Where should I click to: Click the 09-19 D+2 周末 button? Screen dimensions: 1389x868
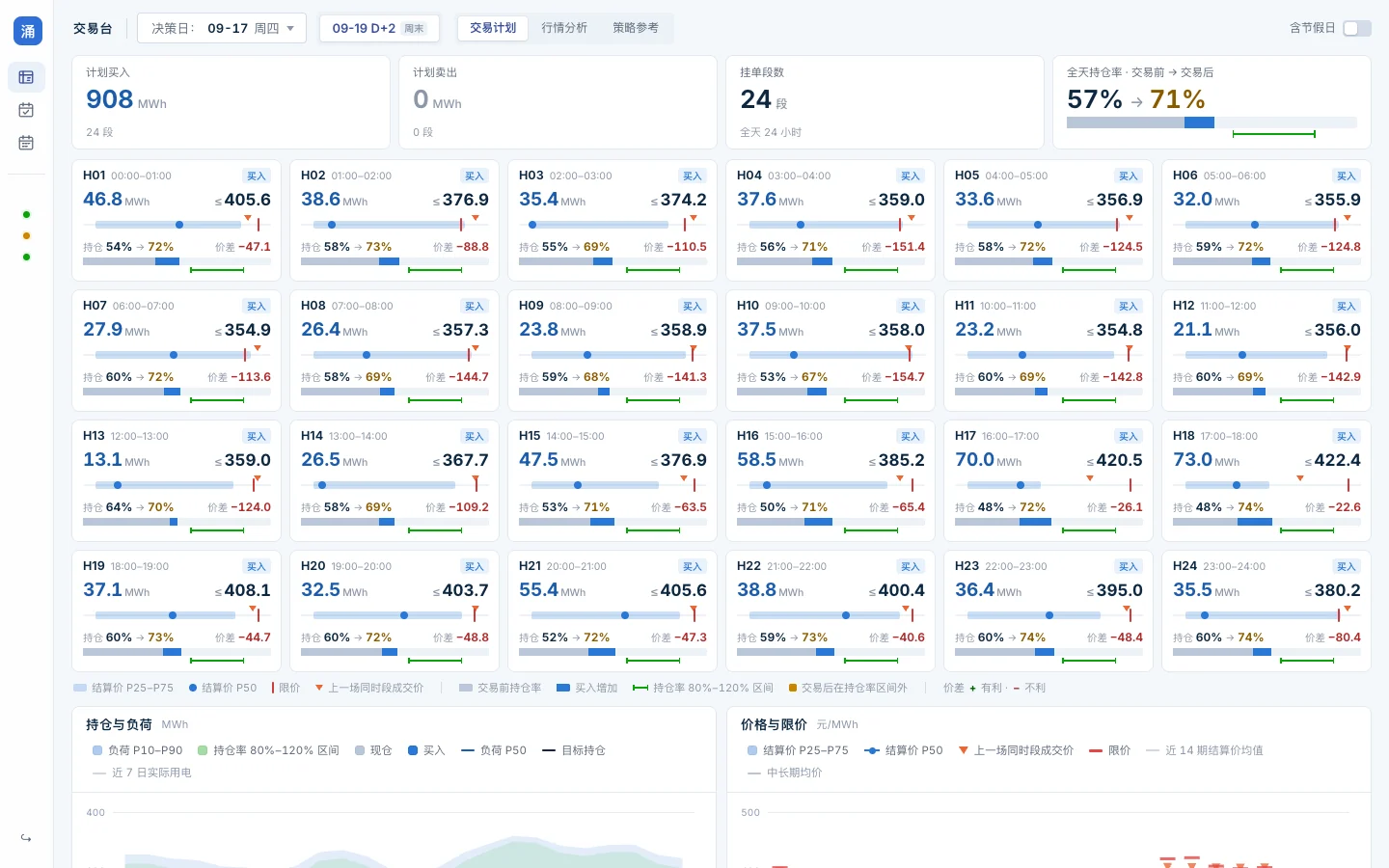379,28
